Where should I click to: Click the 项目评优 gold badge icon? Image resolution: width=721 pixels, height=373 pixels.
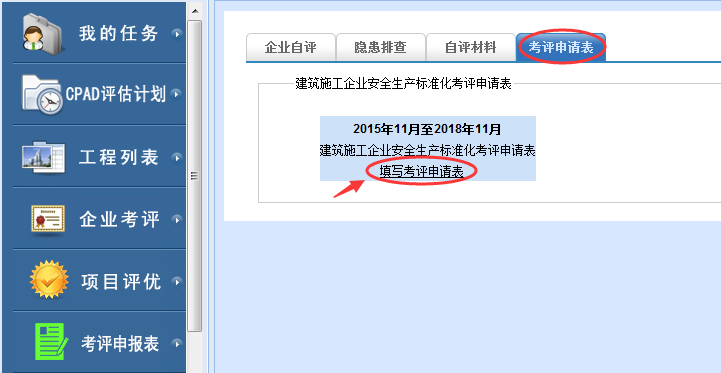(x=49, y=280)
